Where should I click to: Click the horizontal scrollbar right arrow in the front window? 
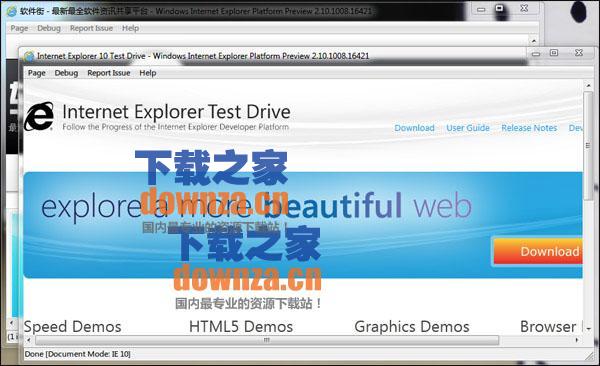coord(577,340)
